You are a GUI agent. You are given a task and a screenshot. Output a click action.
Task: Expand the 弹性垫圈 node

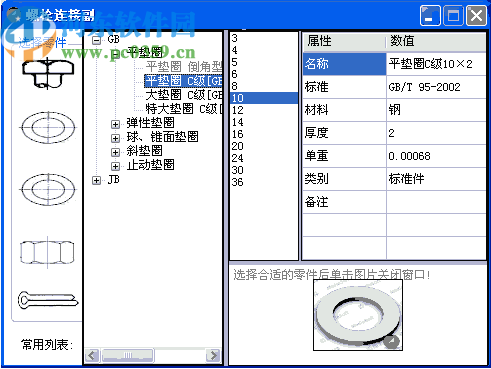115,124
